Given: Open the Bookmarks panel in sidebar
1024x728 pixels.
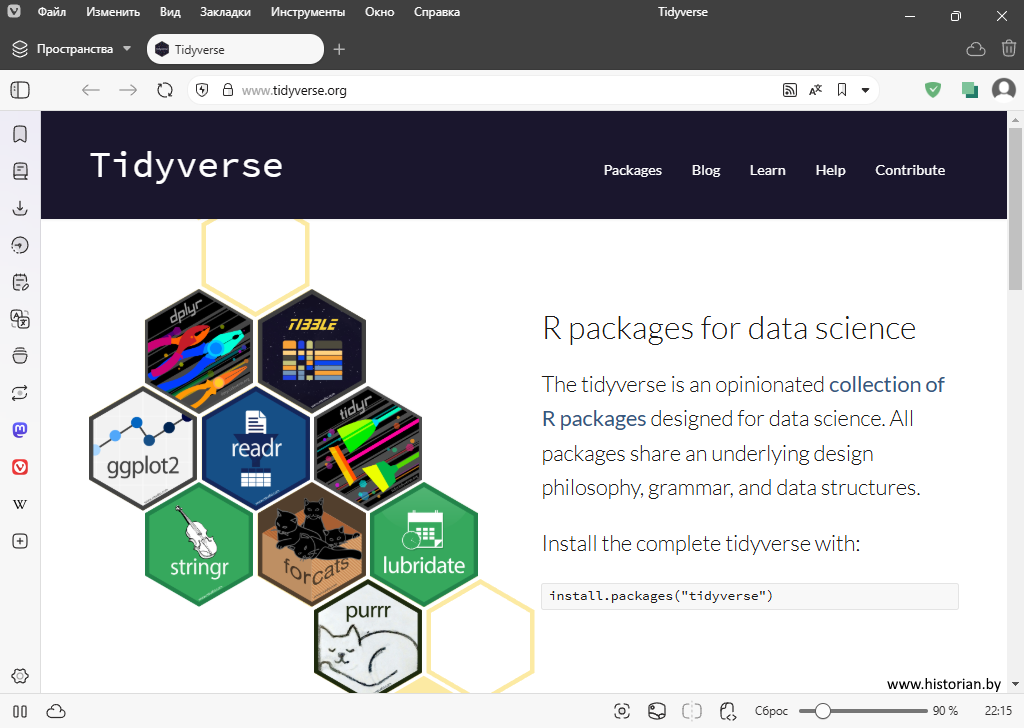Looking at the screenshot, I should coord(20,134).
